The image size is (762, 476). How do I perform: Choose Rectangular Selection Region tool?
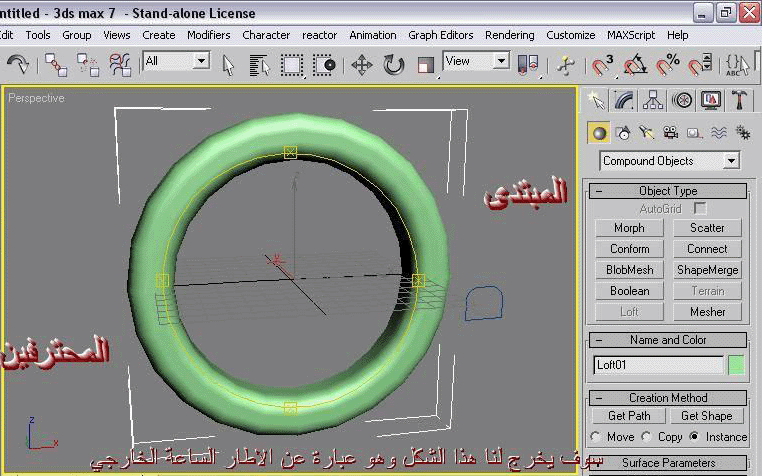[292, 65]
